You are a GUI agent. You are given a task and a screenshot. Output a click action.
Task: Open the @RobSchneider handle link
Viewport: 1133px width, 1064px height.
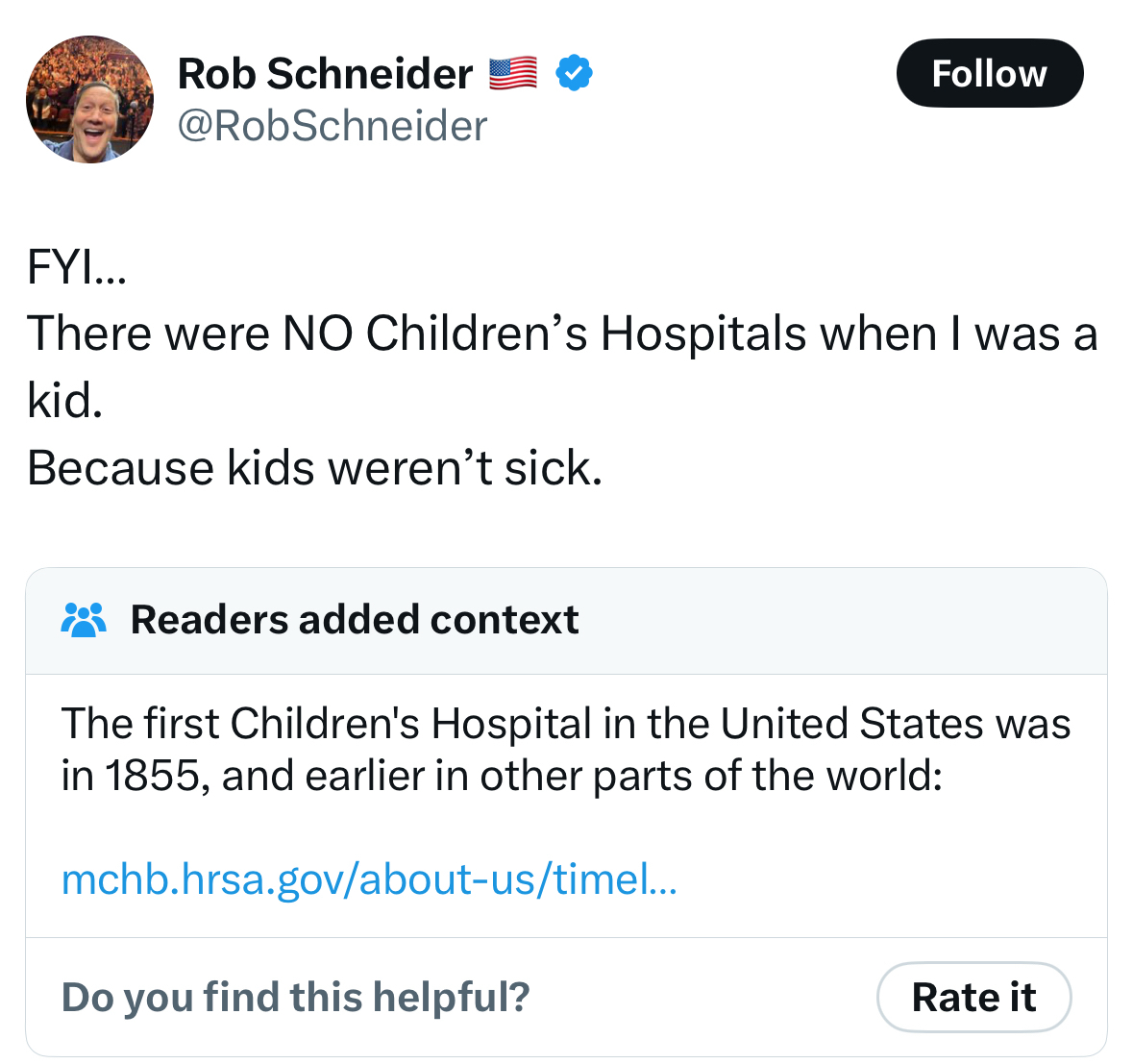click(x=333, y=126)
